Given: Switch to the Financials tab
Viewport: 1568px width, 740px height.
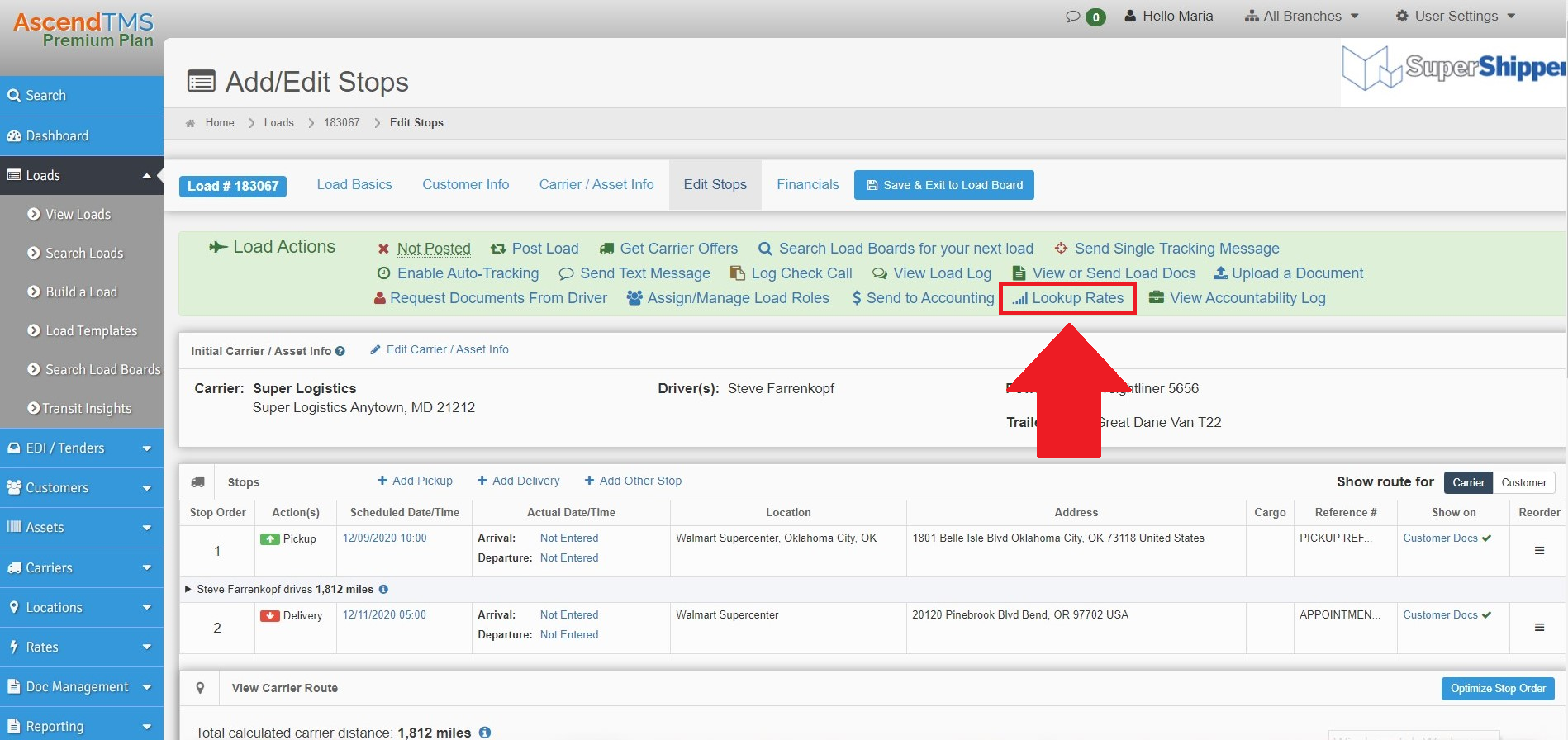Looking at the screenshot, I should (x=807, y=185).
